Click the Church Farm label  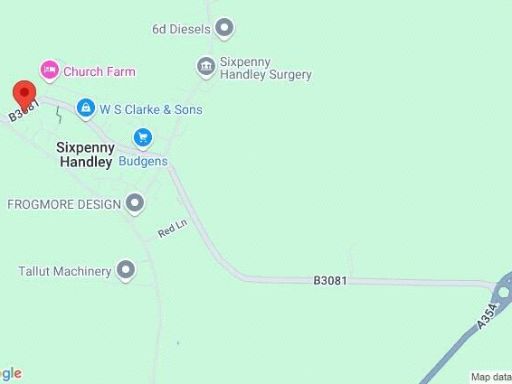pos(99,71)
